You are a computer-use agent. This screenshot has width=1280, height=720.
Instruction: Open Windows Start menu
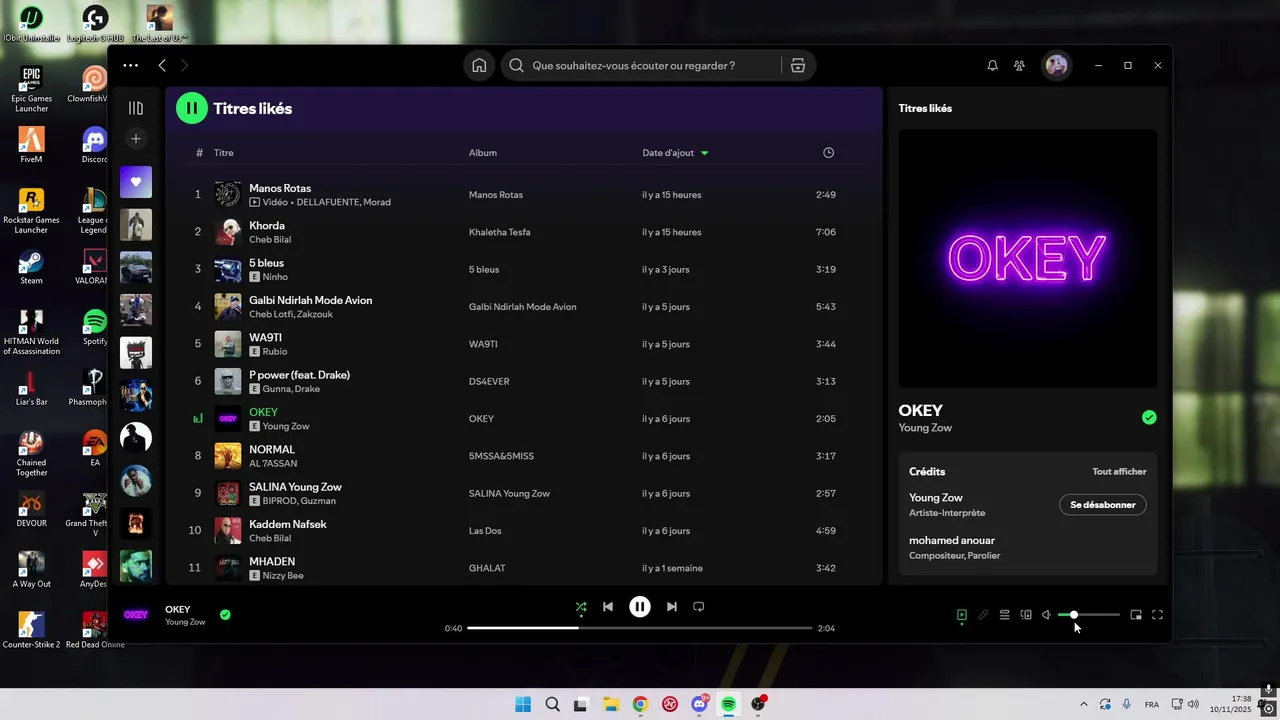[523, 704]
